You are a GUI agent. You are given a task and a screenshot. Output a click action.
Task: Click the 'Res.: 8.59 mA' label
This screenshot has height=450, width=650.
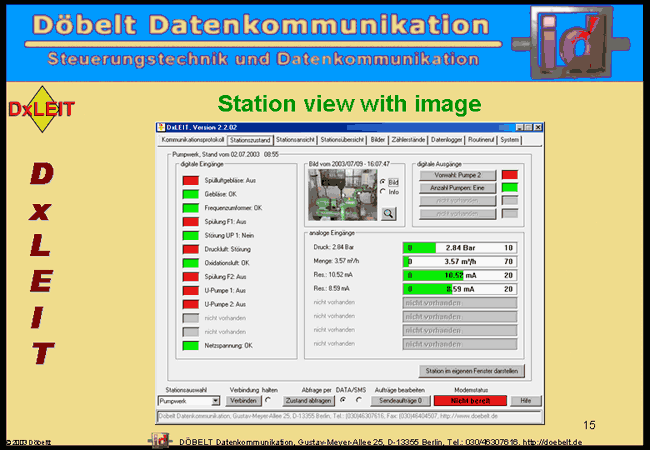331,288
